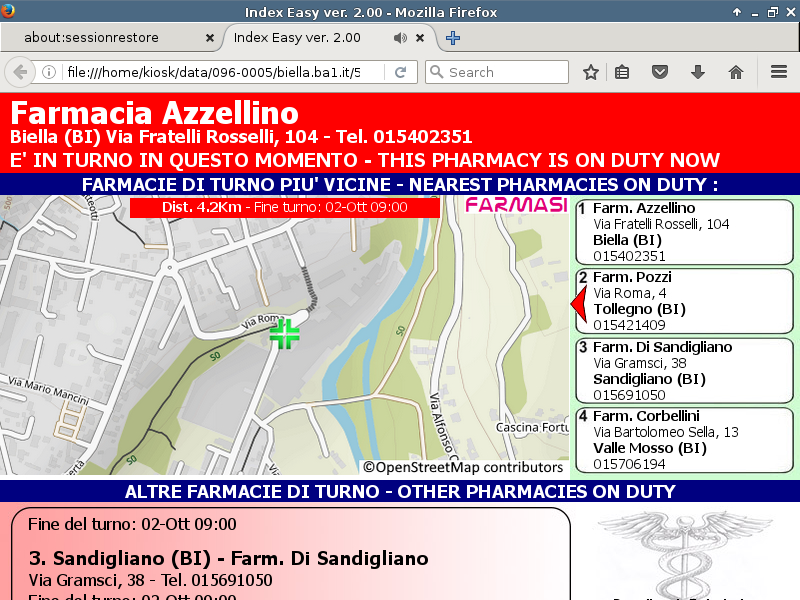This screenshot has height=600, width=800.
Task: Open the bookmarks list icon
Action: click(x=622, y=72)
